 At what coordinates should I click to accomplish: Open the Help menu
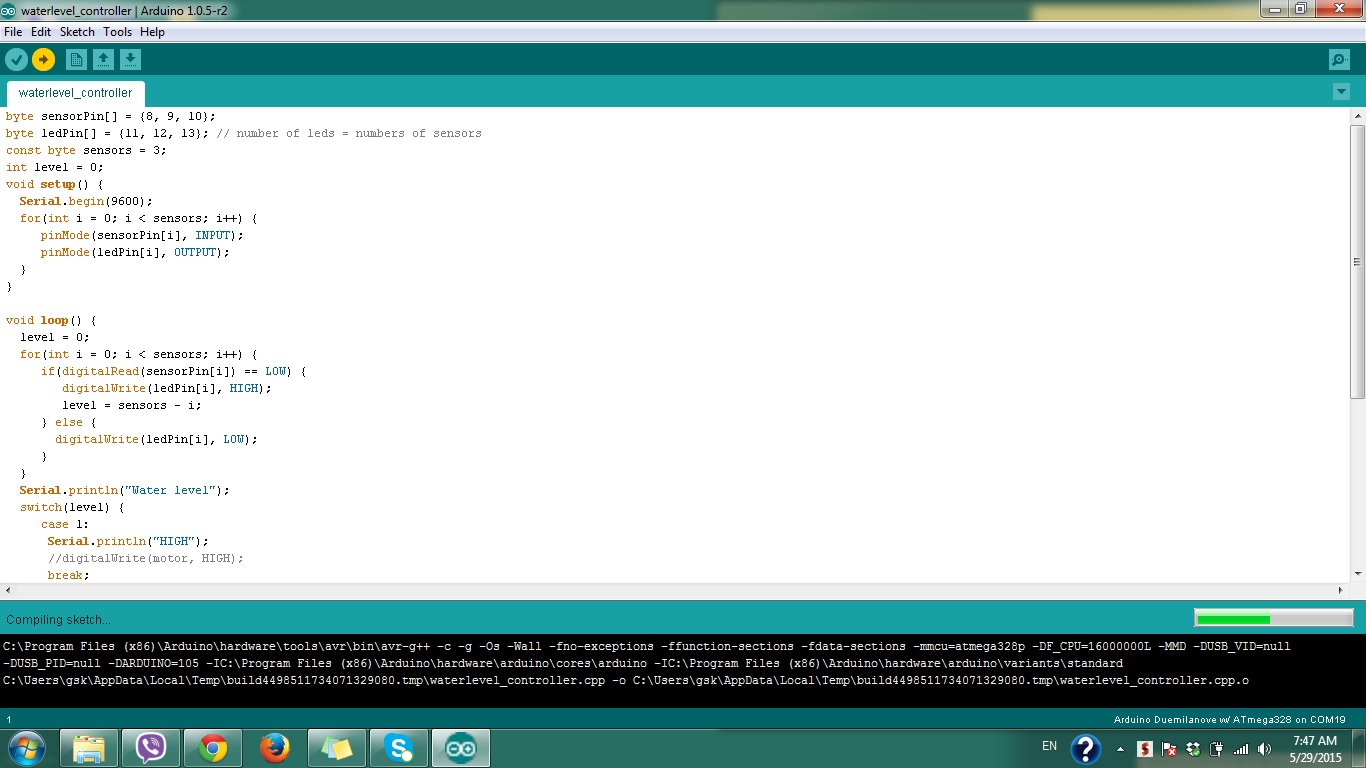tap(152, 32)
